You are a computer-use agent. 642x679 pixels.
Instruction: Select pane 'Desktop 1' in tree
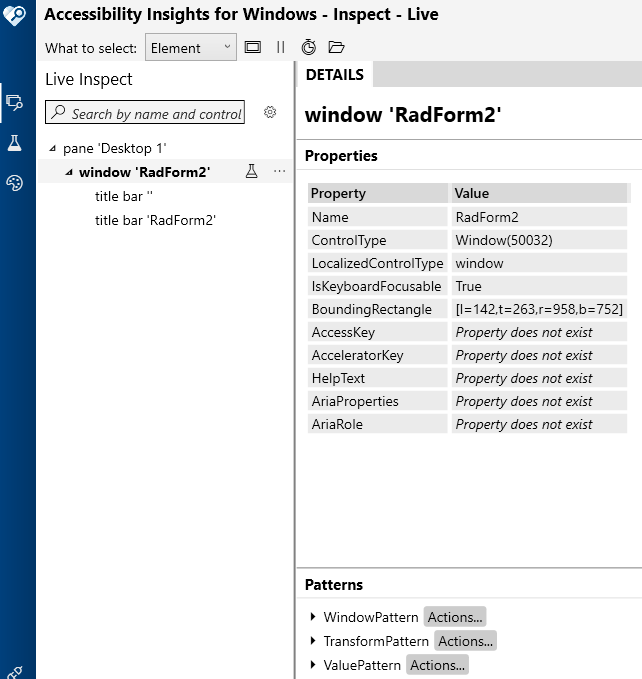(x=115, y=148)
